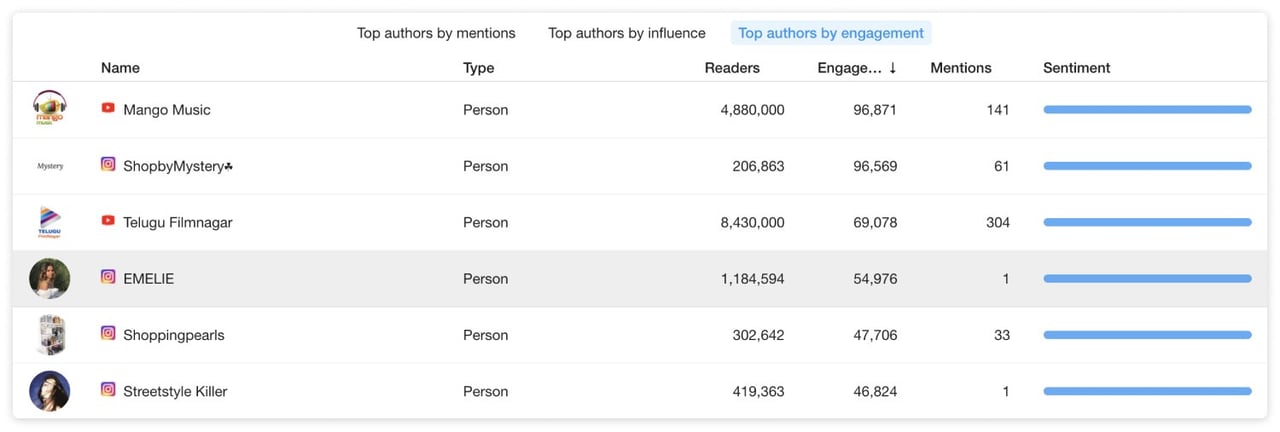1280x432 pixels.
Task: Click Streetstyle Killer readers value 419,363
Action: (x=758, y=391)
